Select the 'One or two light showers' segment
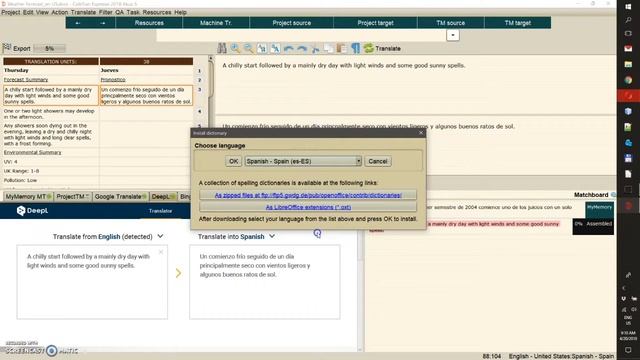The width and height of the screenshot is (640, 360). pos(51,114)
